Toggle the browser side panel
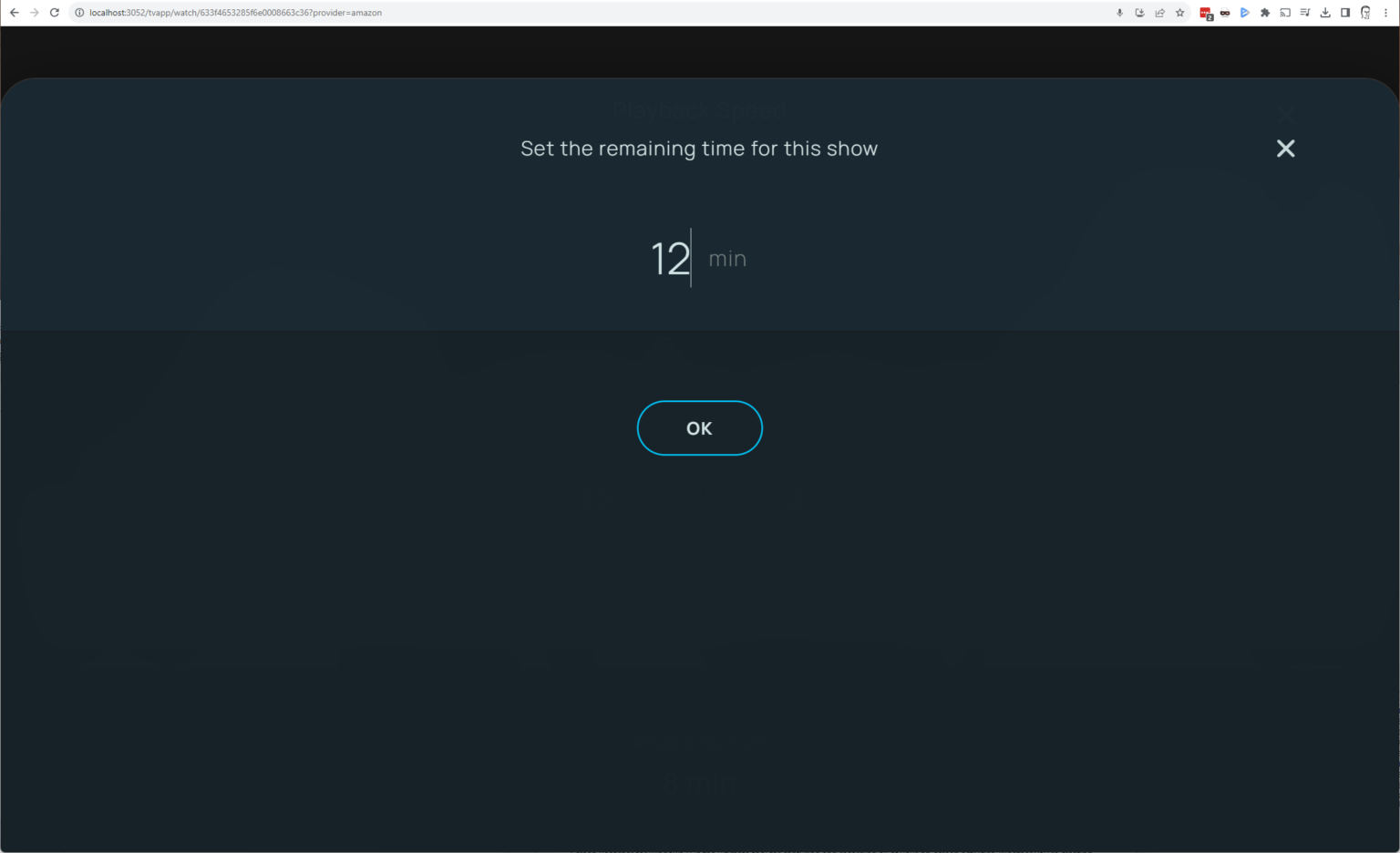Screen dimensions: 1400x853 [1345, 13]
